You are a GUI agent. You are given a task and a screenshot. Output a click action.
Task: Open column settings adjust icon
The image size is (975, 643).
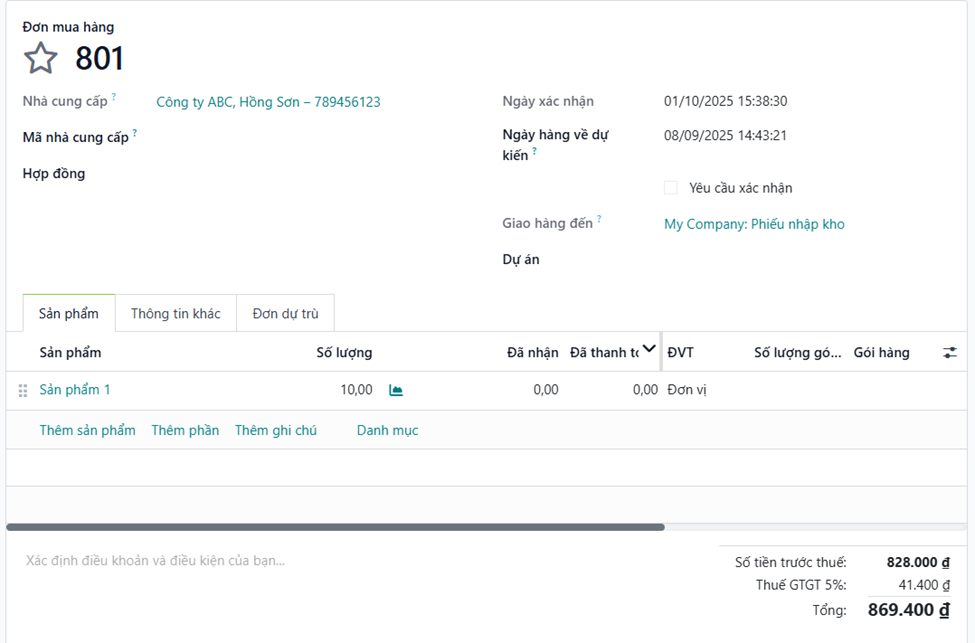click(949, 352)
